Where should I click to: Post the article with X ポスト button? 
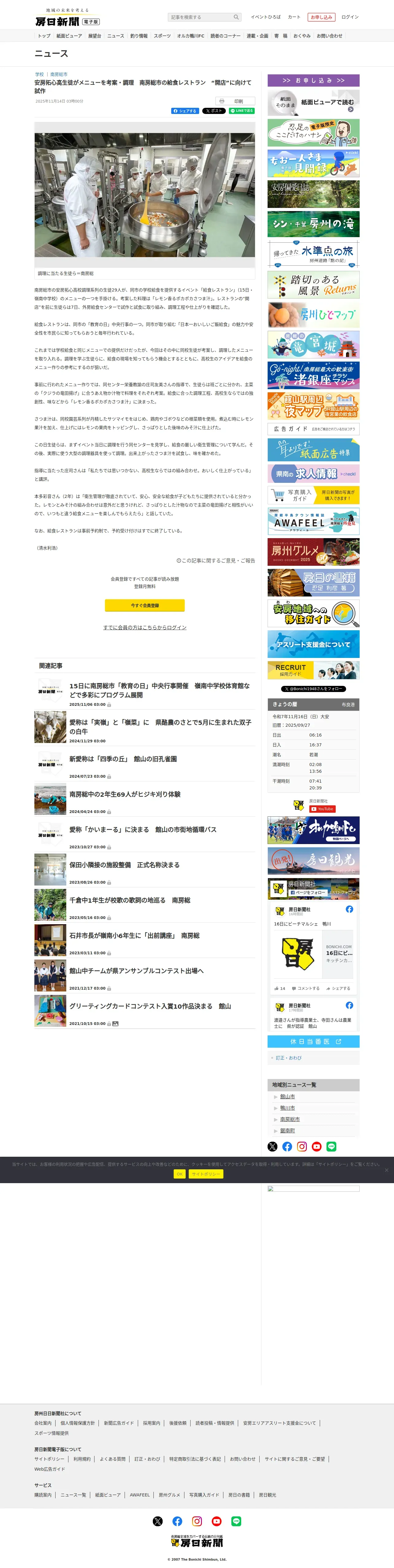(x=214, y=111)
